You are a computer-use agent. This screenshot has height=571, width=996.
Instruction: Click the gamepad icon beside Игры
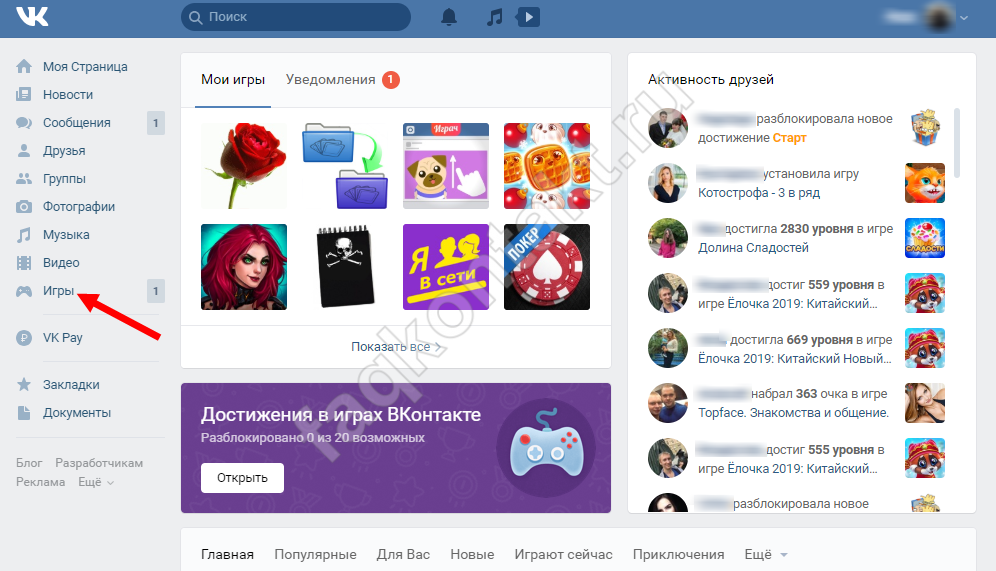click(x=24, y=291)
